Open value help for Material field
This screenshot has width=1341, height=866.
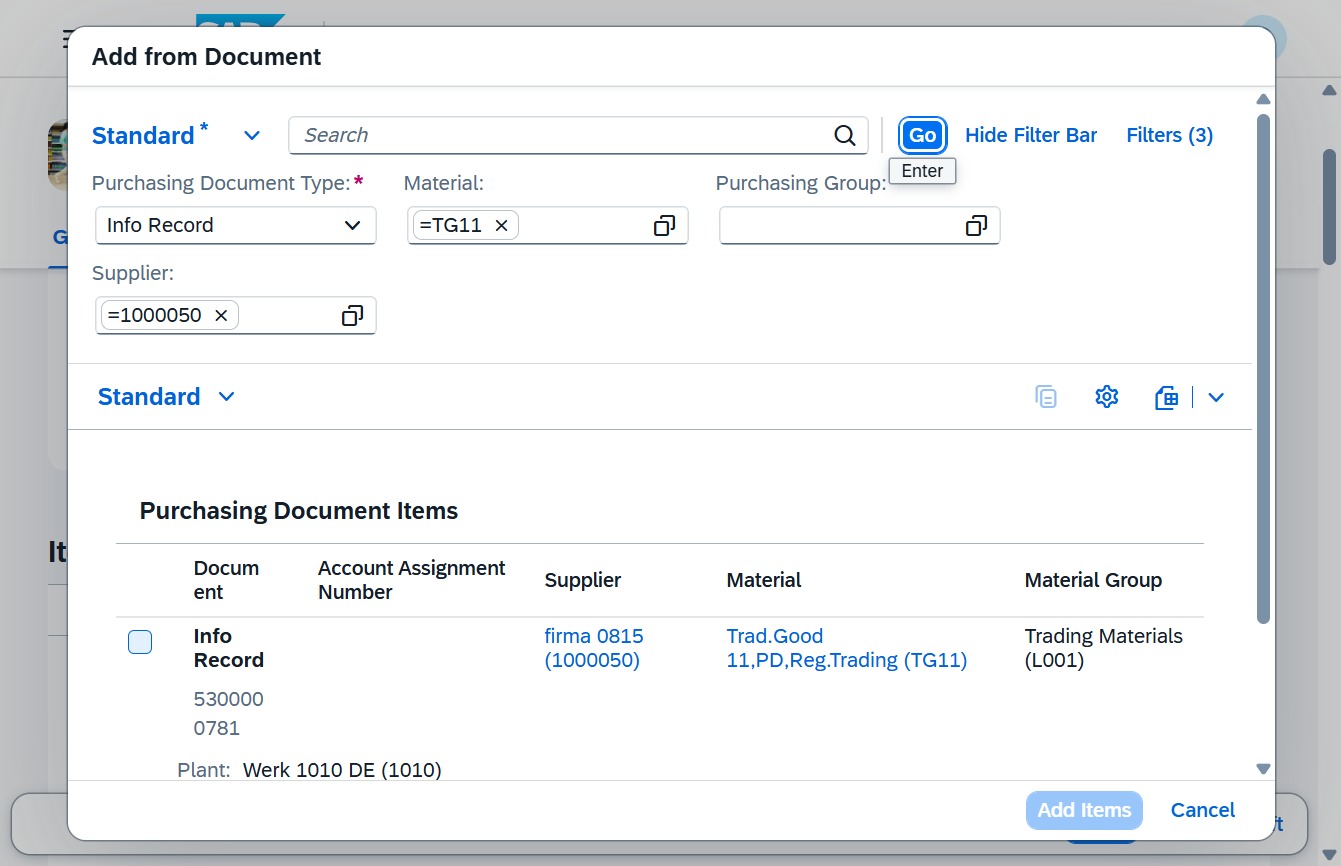(x=664, y=226)
